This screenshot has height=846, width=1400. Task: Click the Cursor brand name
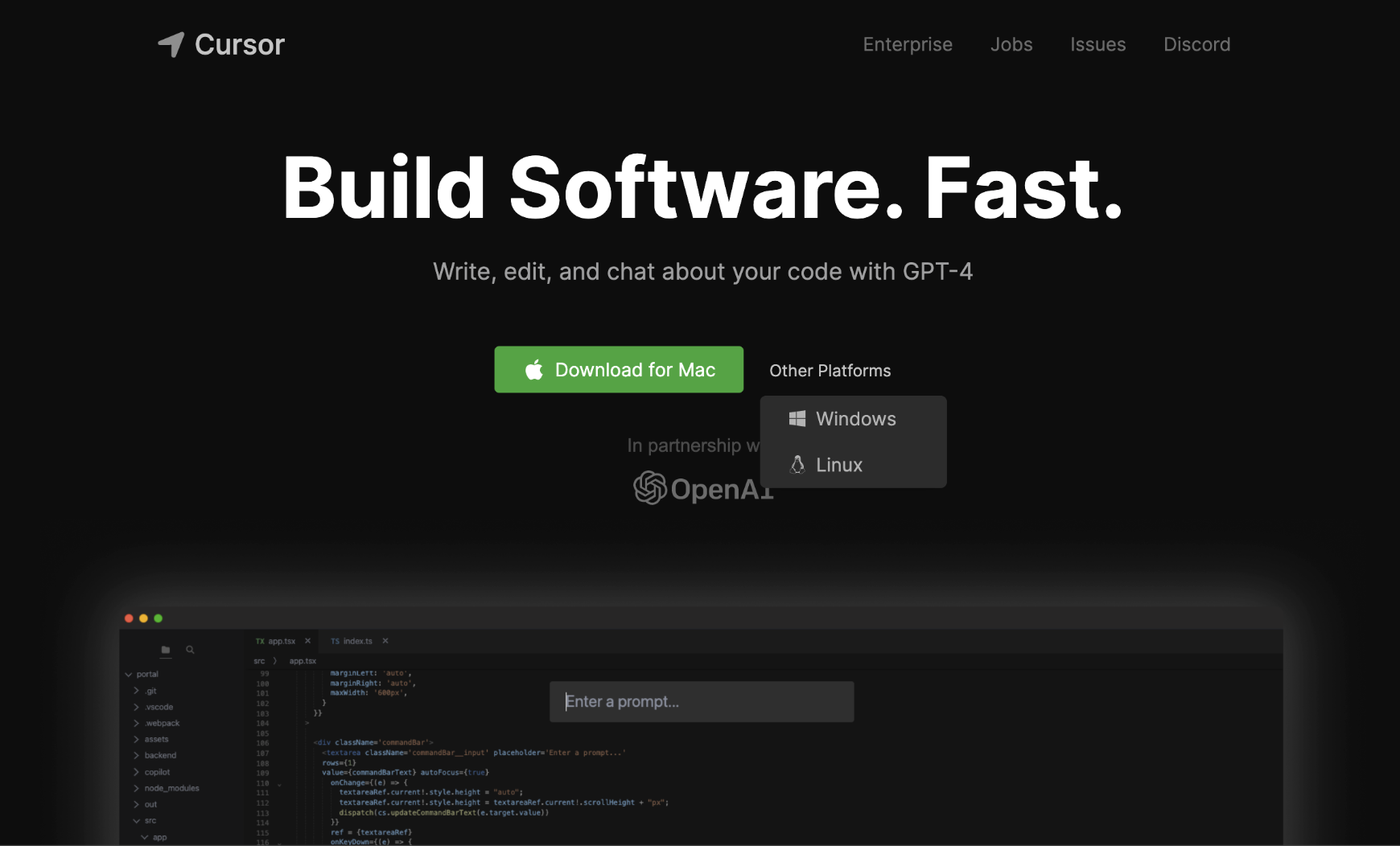pos(240,44)
